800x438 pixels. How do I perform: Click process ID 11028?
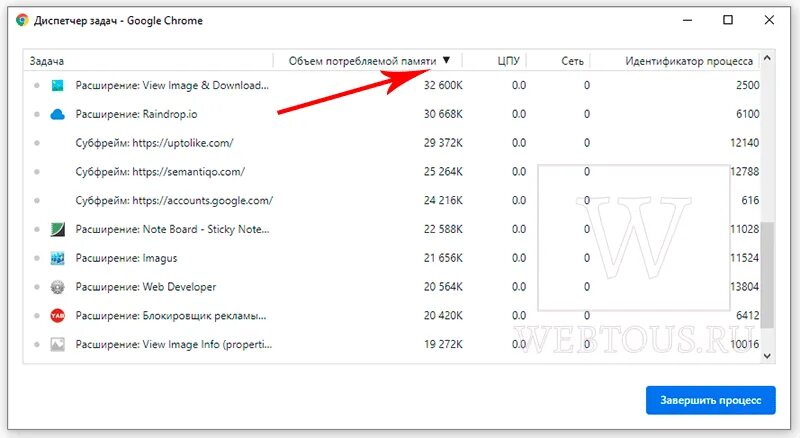click(744, 229)
